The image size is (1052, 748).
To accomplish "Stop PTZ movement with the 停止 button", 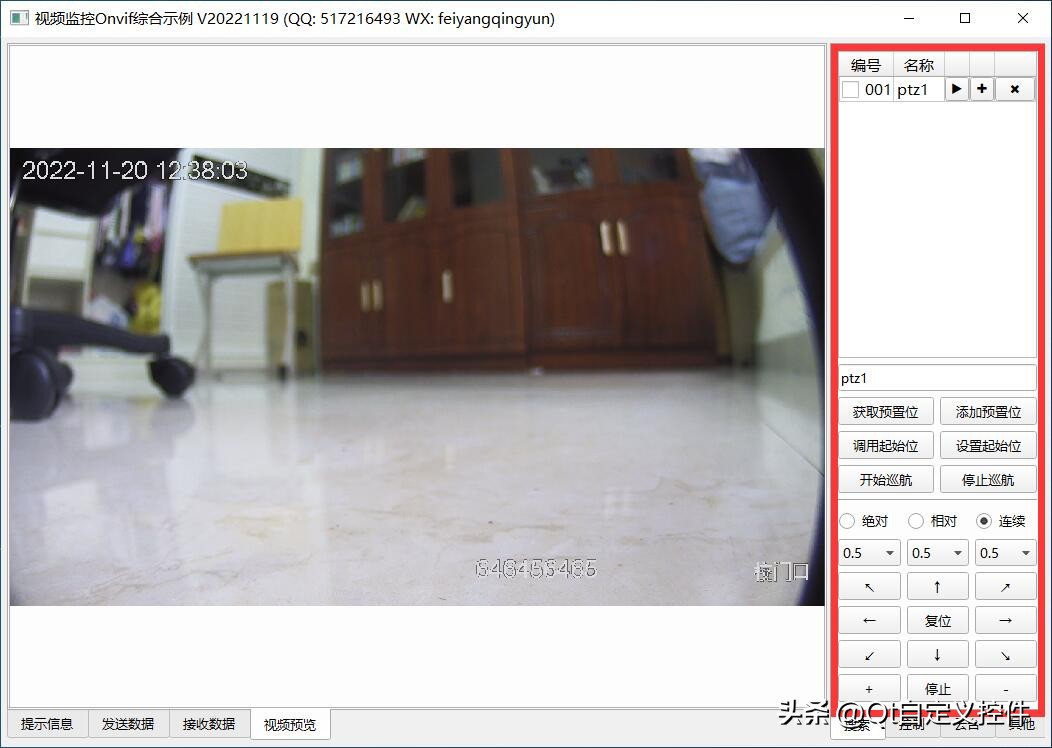I will (x=937, y=689).
